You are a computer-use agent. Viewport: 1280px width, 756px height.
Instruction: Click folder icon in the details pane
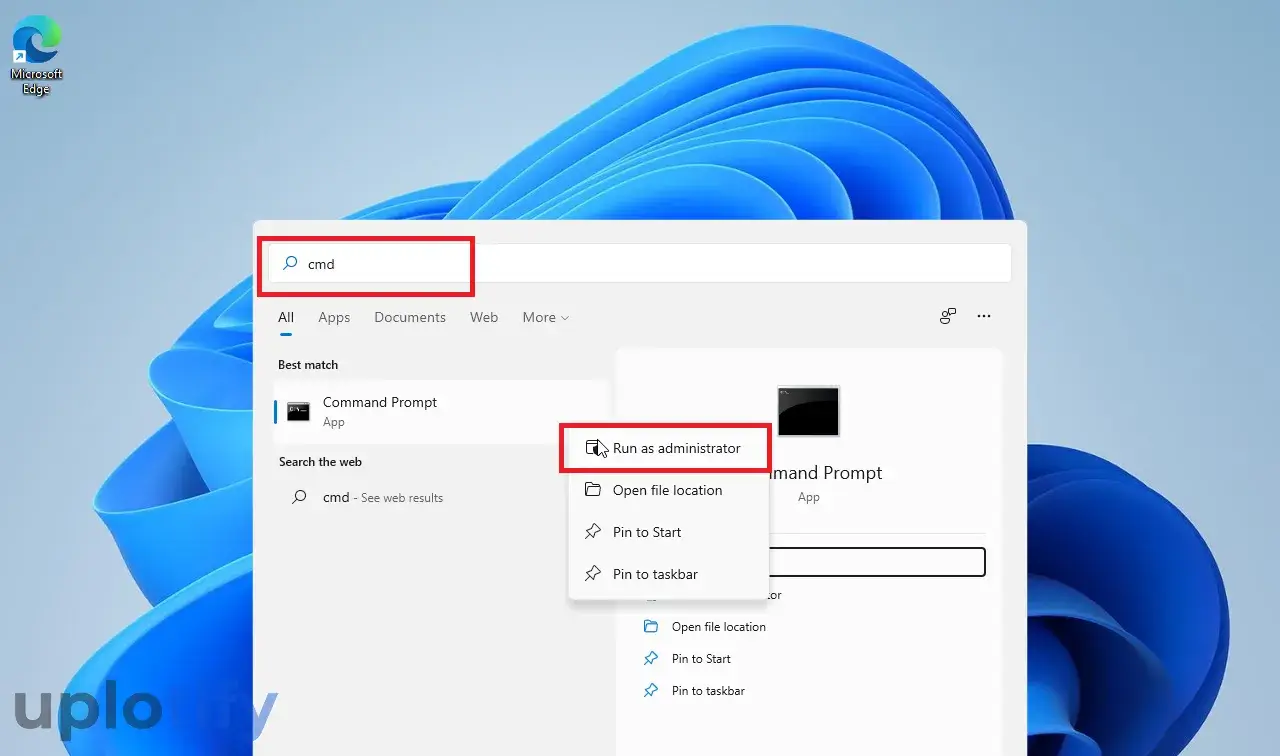click(x=651, y=627)
